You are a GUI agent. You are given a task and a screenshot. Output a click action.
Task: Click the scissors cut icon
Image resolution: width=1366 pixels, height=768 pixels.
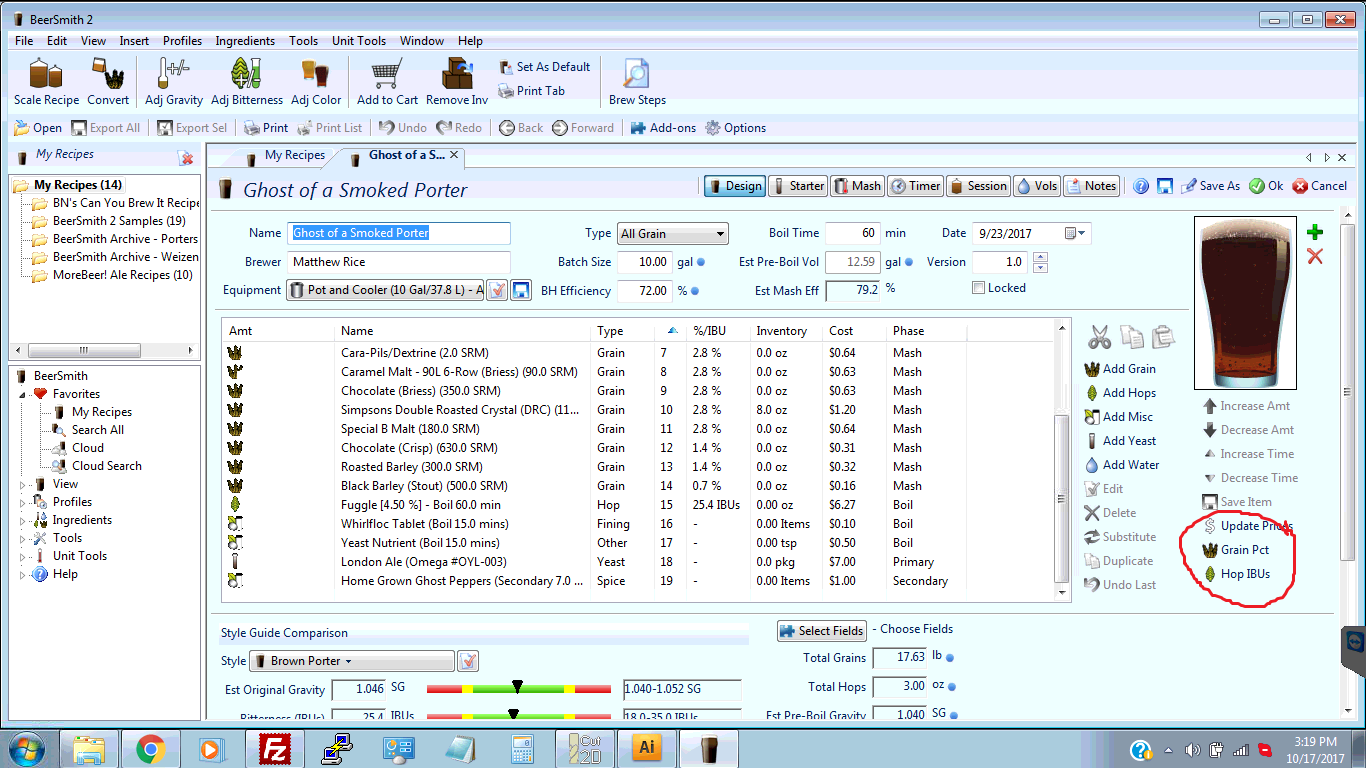1100,336
